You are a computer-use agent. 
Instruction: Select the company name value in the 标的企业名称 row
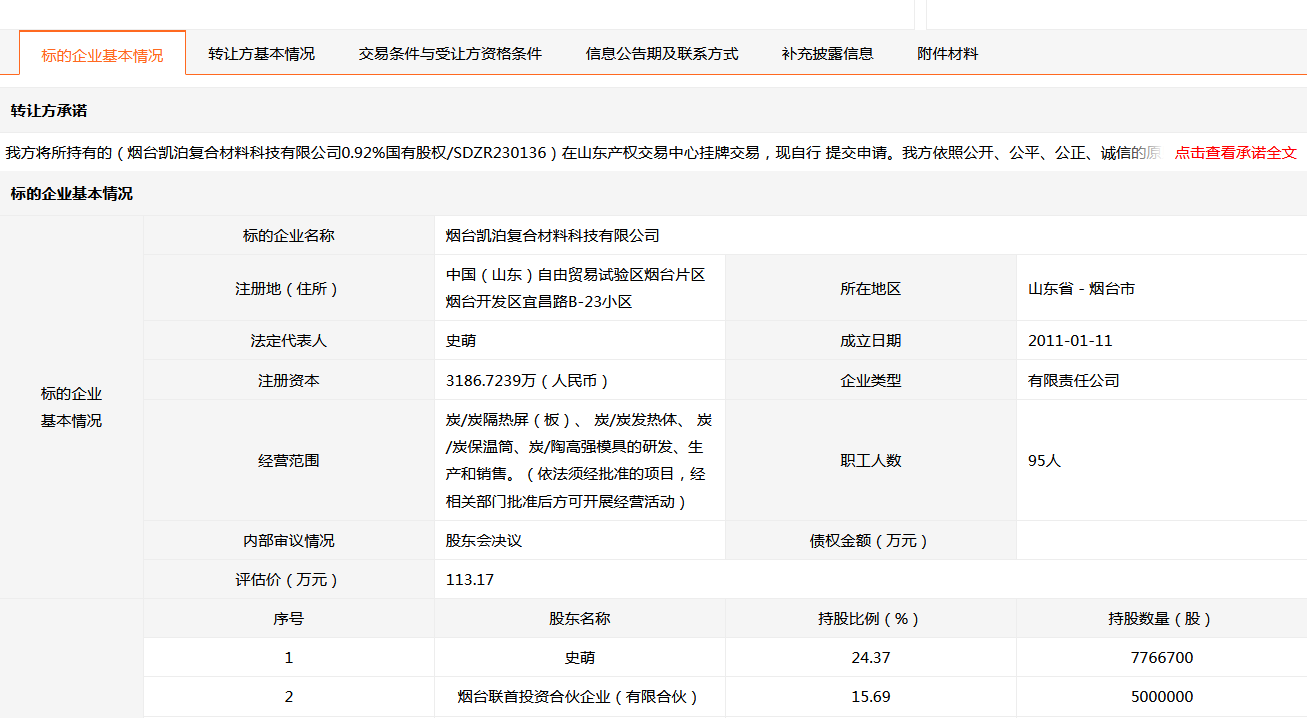click(552, 236)
